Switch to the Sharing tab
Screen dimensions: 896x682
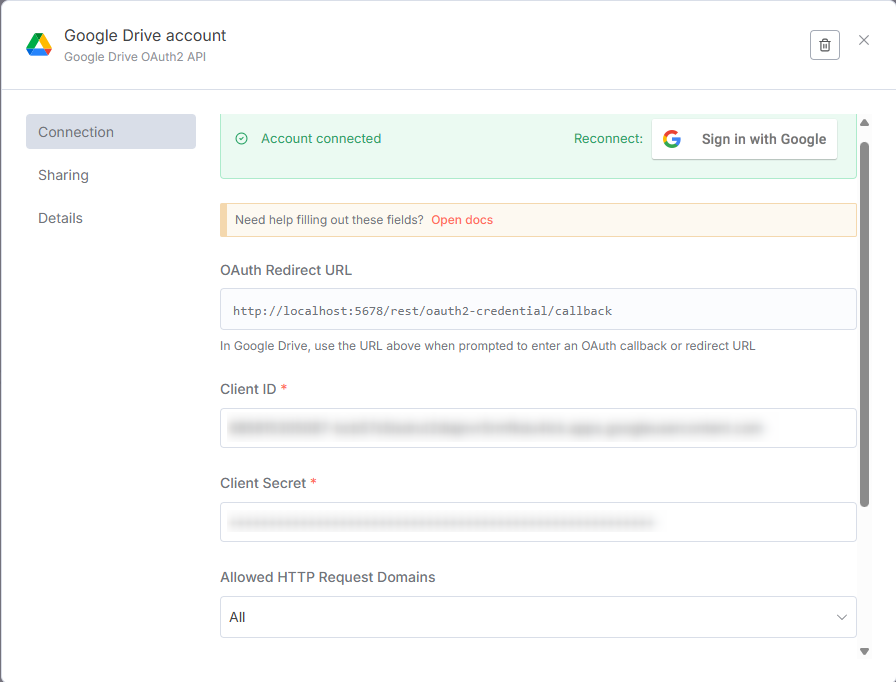(64, 175)
